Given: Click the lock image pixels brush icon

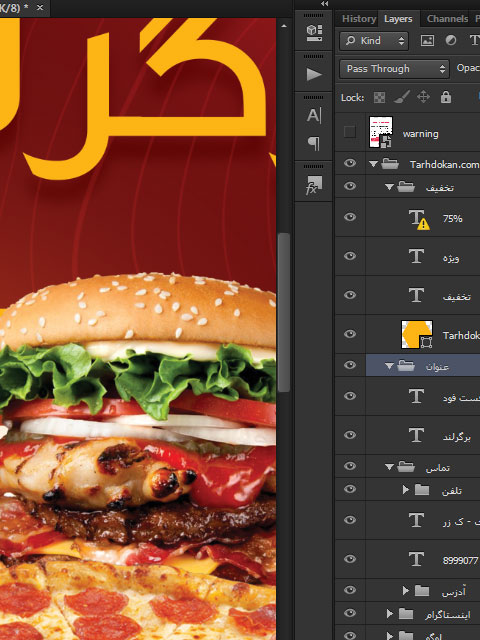Looking at the screenshot, I should tap(402, 97).
